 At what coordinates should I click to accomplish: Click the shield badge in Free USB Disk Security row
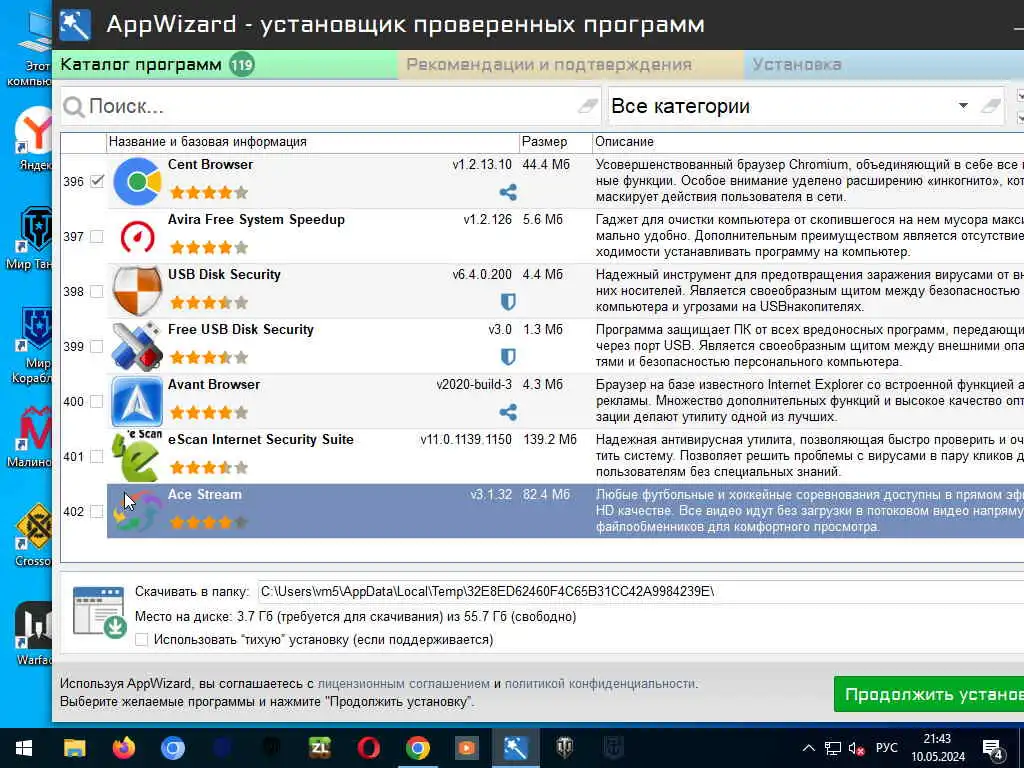(507, 357)
